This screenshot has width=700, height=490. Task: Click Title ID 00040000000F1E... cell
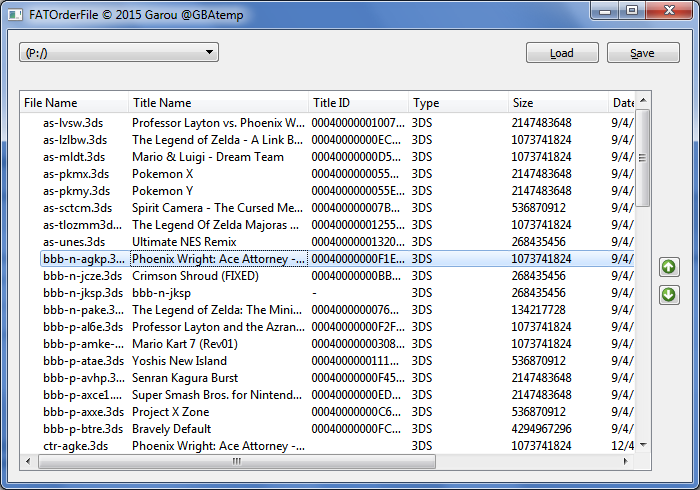pos(358,259)
